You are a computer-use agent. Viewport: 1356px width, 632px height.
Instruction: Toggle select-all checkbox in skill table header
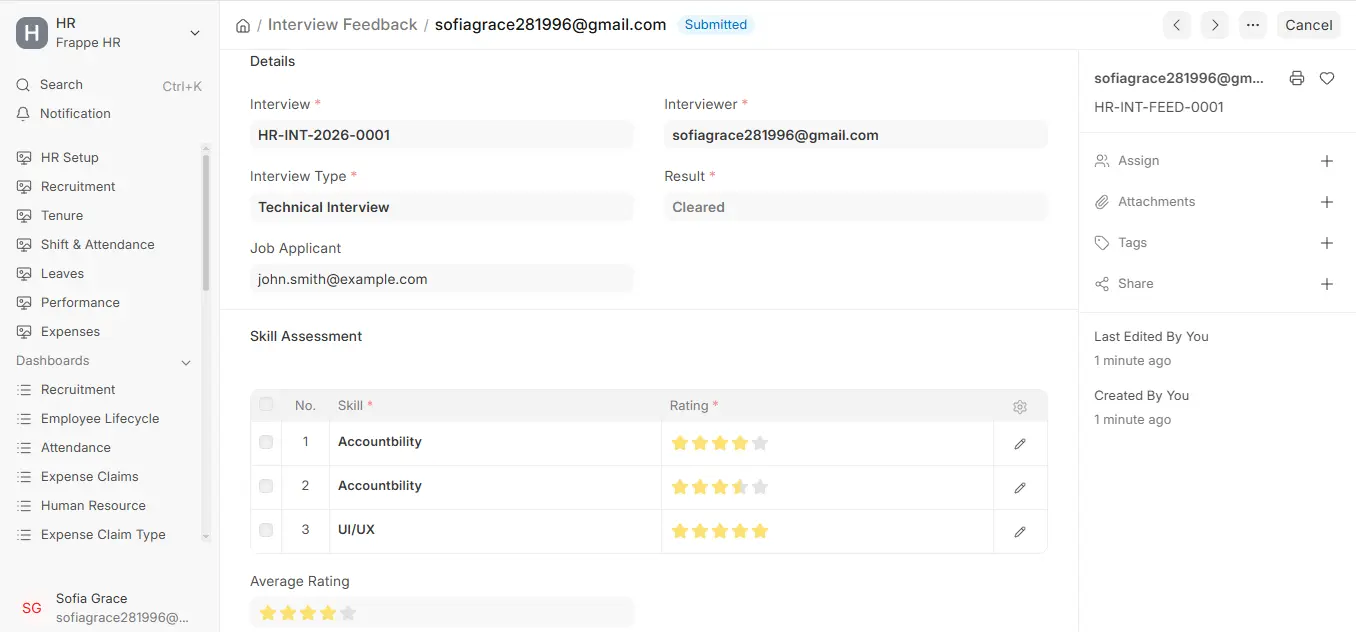coord(266,405)
